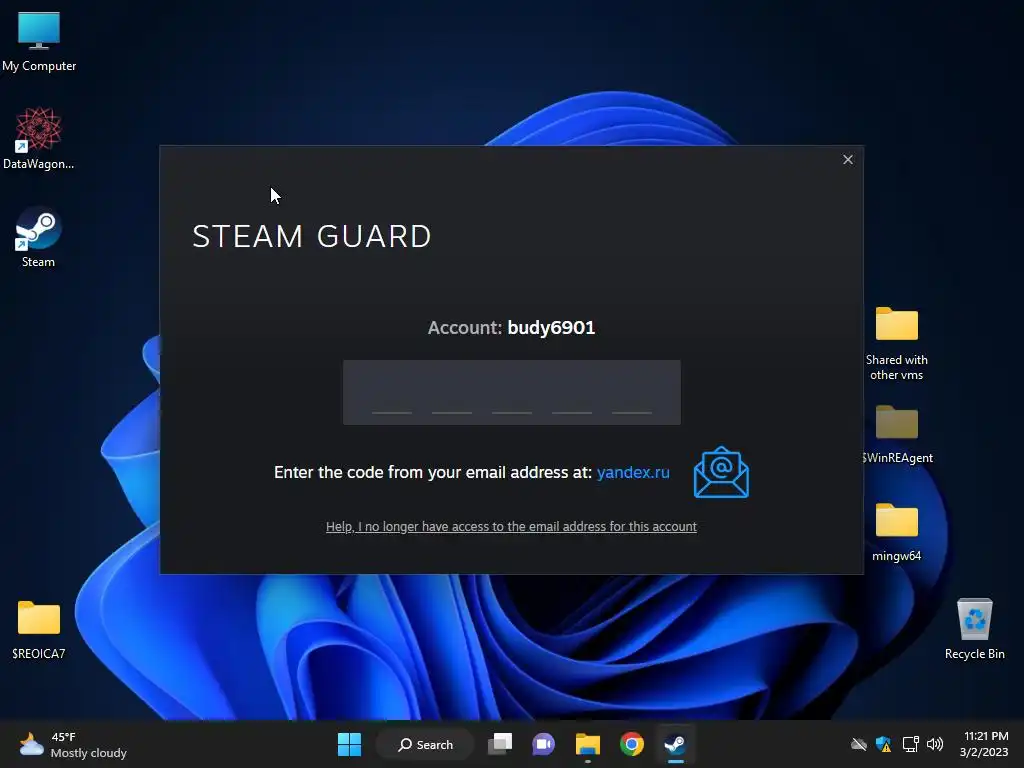Select the DataWagon desktop shortcut

pos(39,138)
